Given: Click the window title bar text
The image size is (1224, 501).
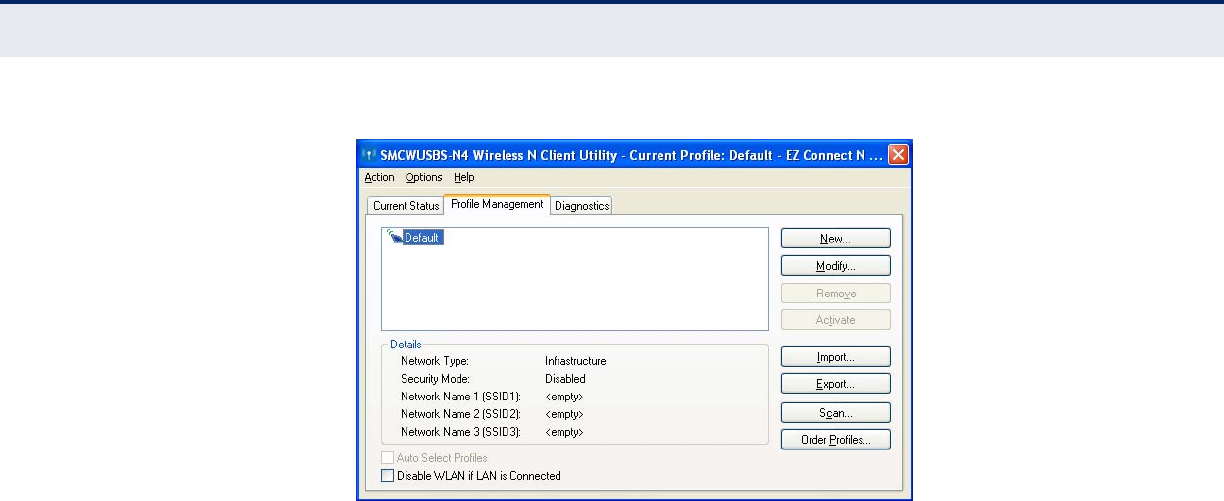Looking at the screenshot, I should (631, 155).
